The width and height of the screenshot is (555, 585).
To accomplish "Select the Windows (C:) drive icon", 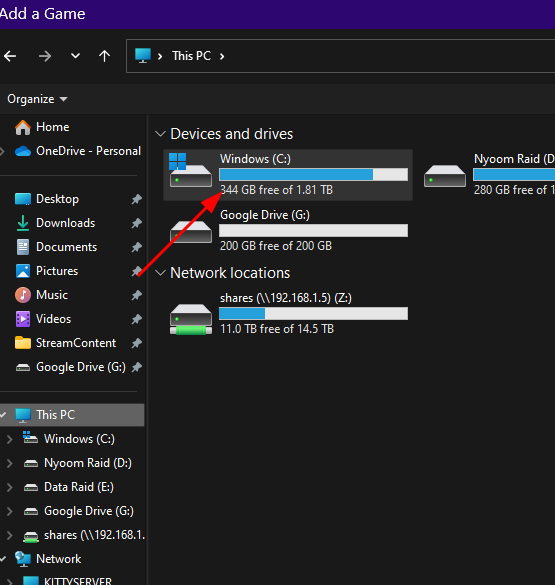I will point(191,171).
